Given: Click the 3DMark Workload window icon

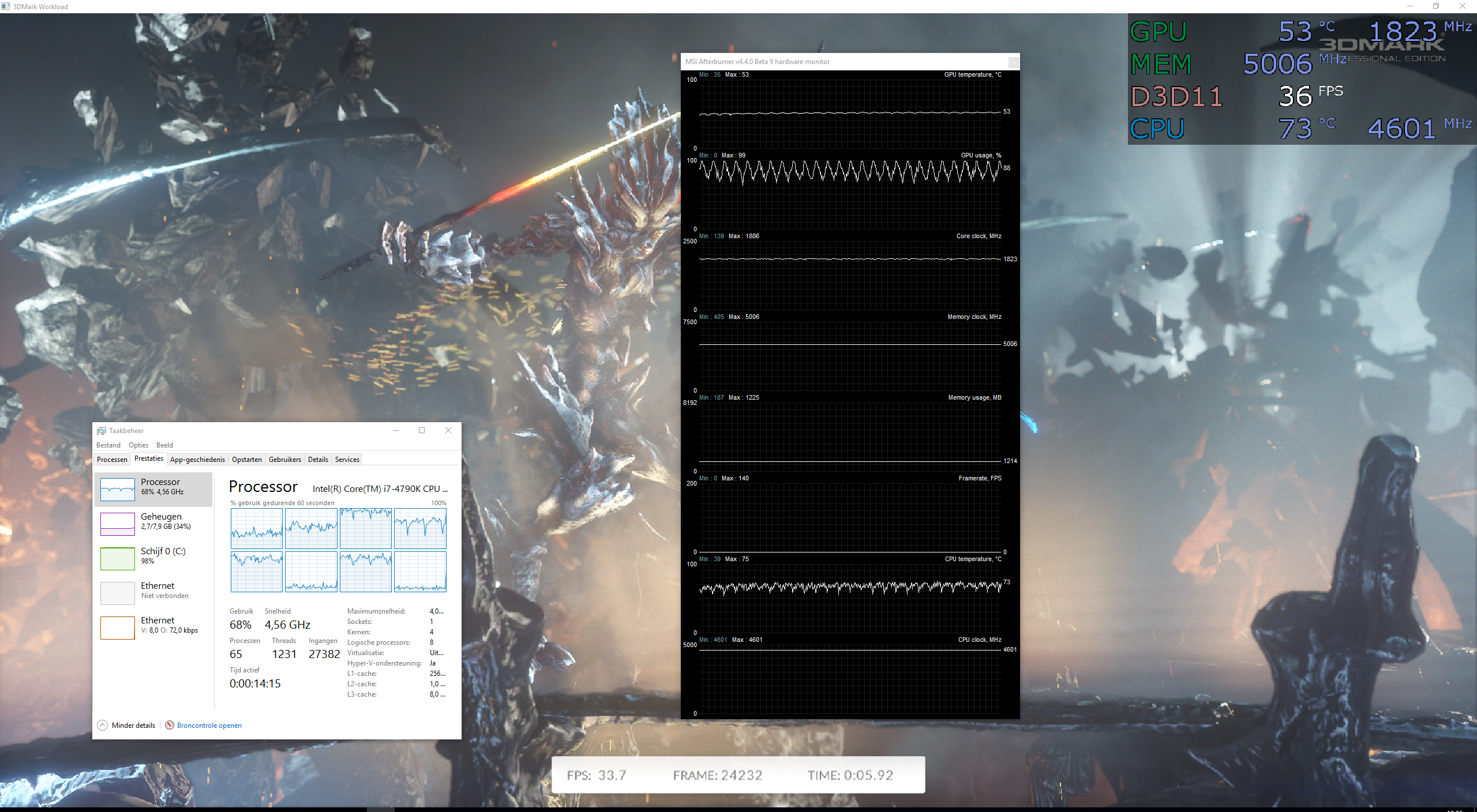Looking at the screenshot, I should pyautogui.click(x=6, y=6).
